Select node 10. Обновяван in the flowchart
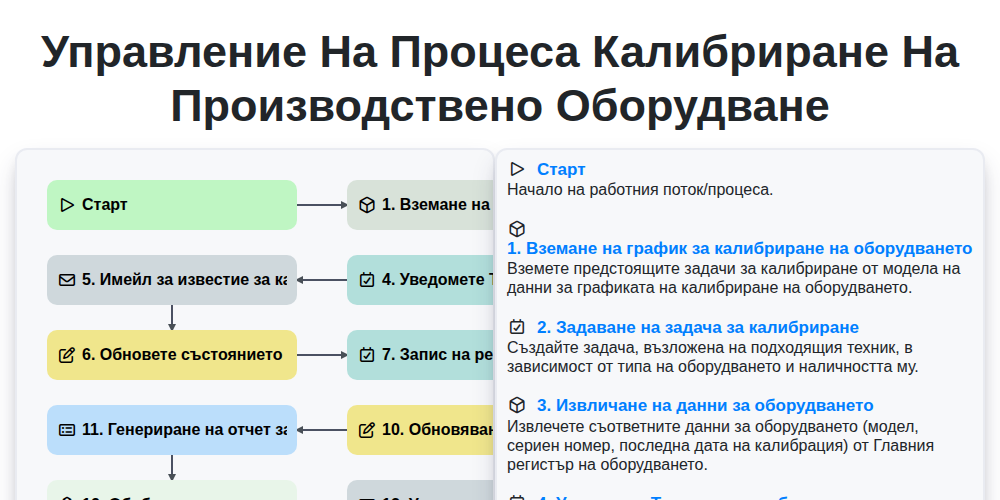This screenshot has height=500, width=1000. coord(420,430)
